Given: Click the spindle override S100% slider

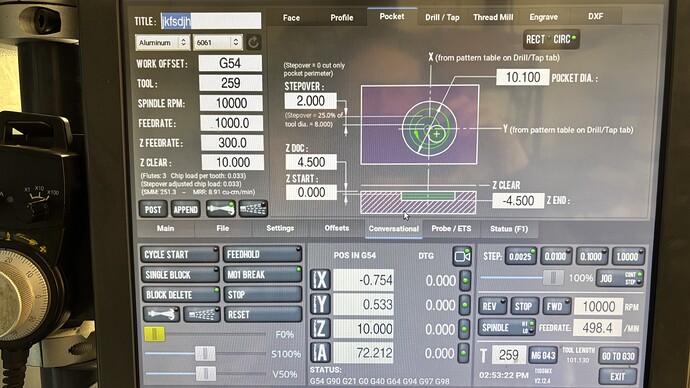Looking at the screenshot, I should (x=205, y=354).
